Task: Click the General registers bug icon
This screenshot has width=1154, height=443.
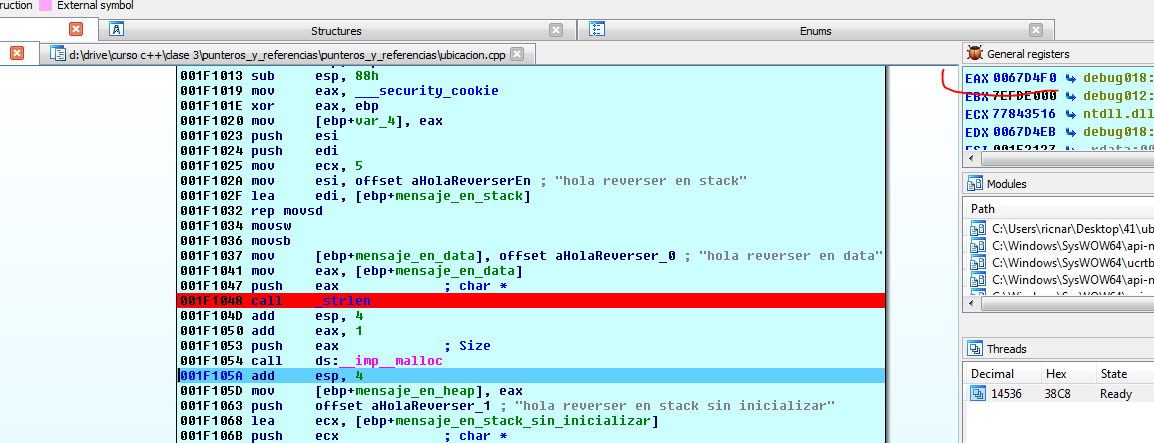Action: [973, 54]
